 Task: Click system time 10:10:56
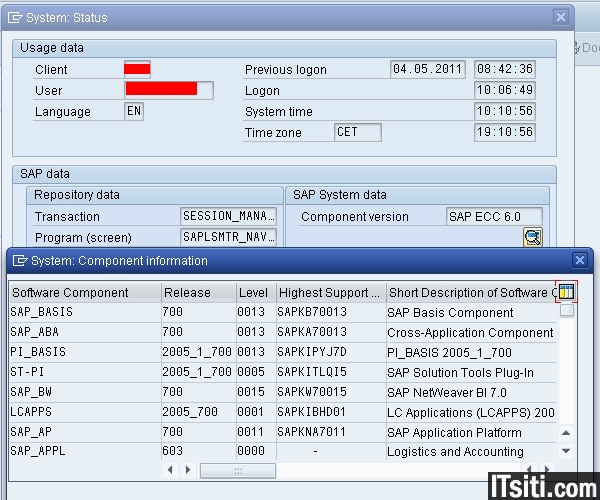pyautogui.click(x=505, y=111)
